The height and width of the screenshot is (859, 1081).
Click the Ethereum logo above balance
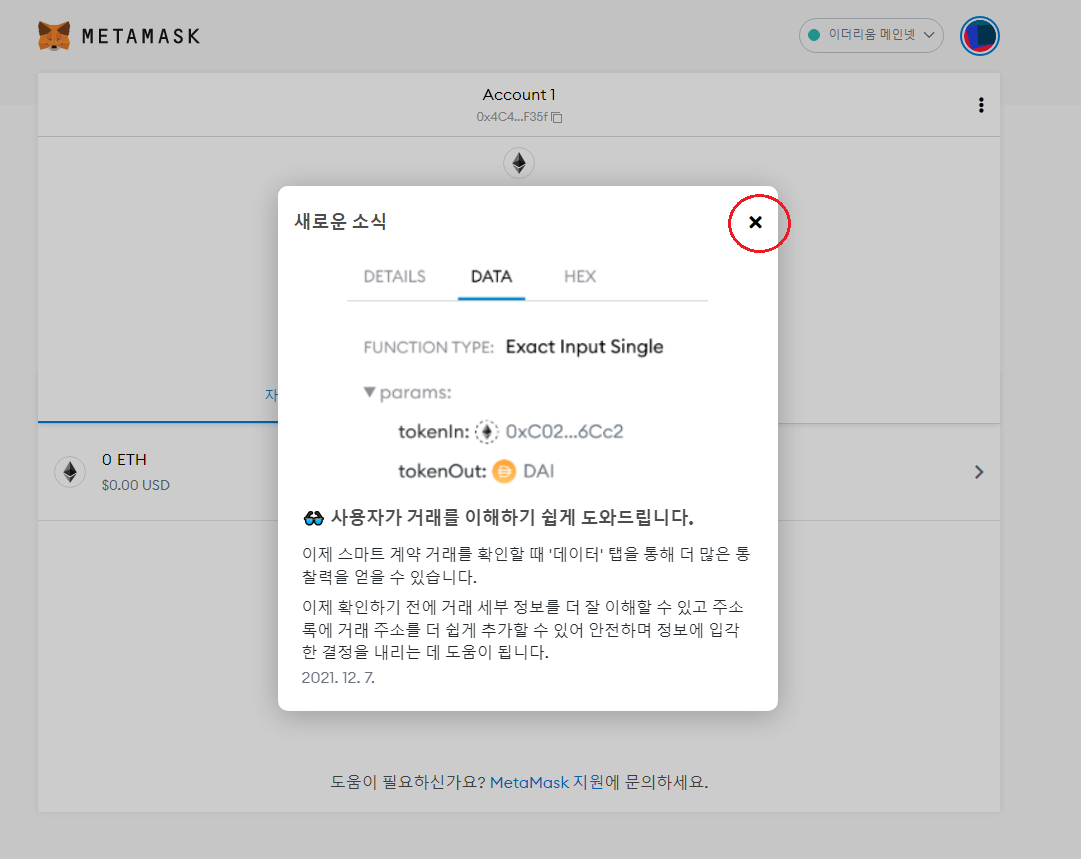(518, 163)
